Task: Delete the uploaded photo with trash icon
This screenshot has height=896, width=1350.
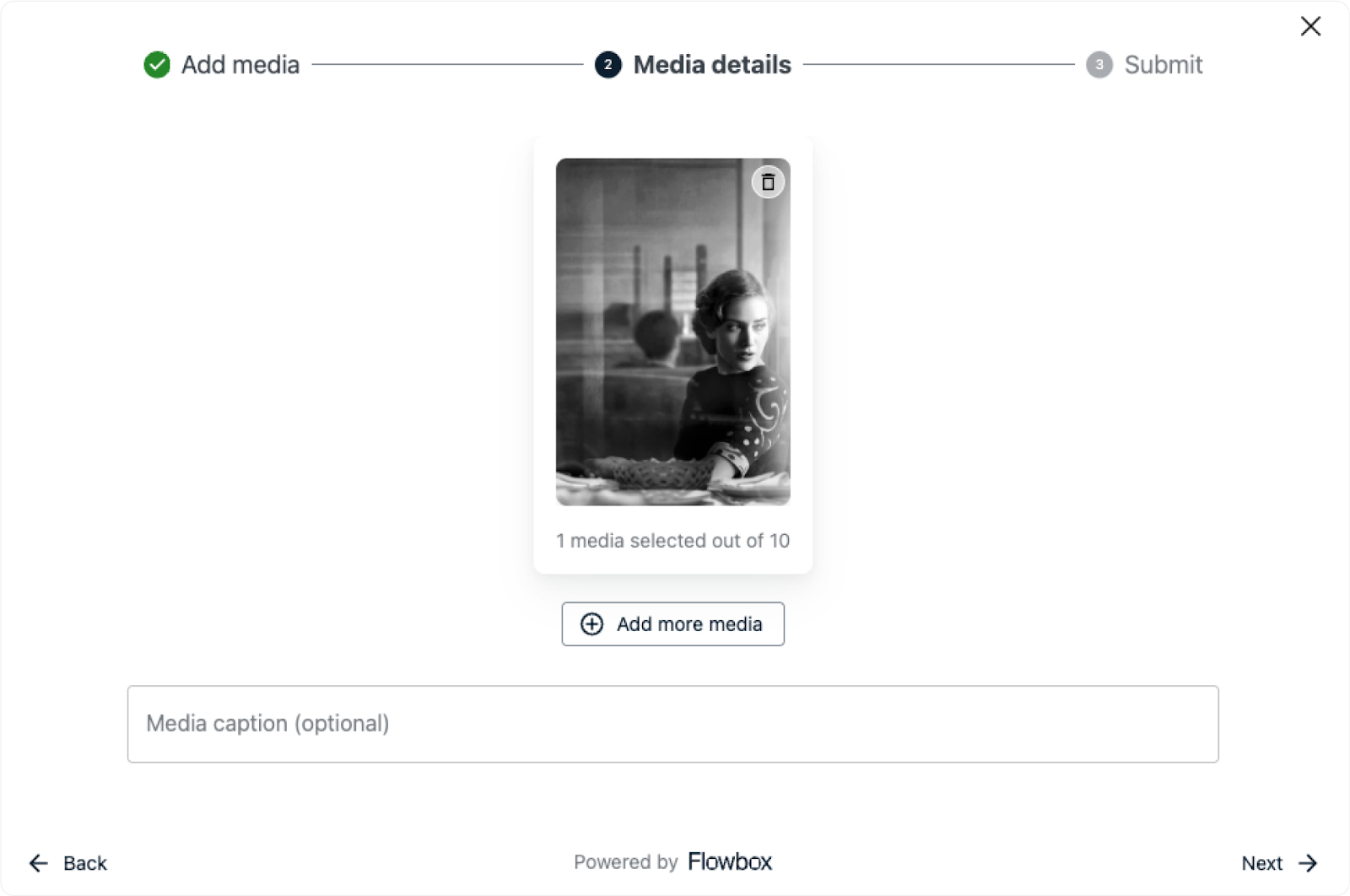Action: (768, 182)
